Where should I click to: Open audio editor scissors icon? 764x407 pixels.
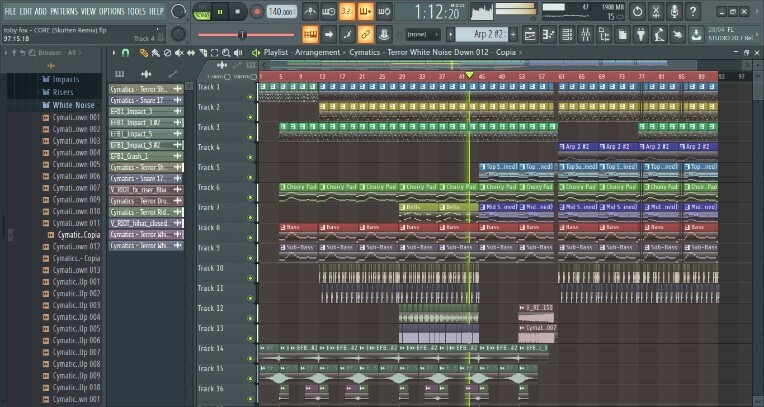656,11
